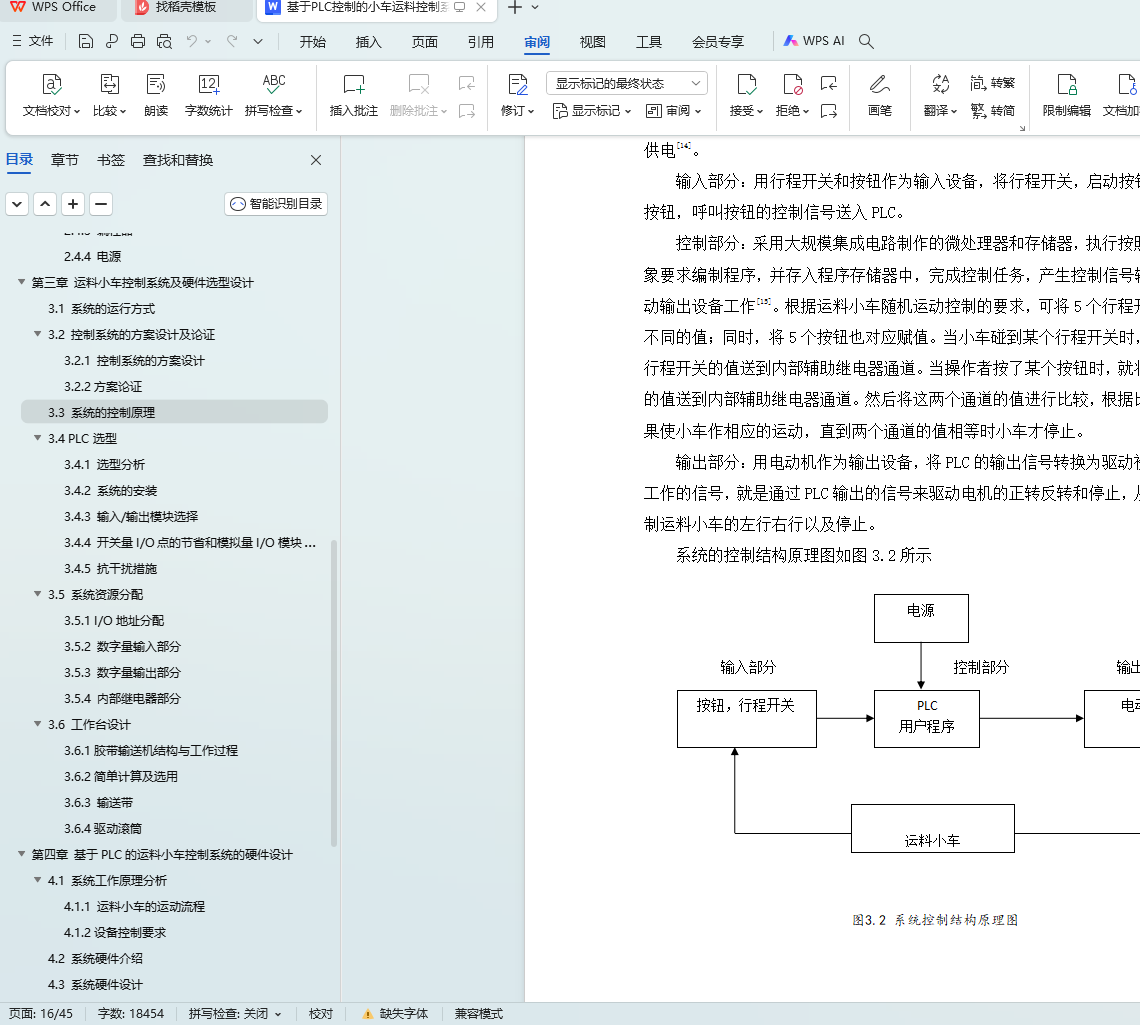Open the 文档校对 proofreading tool
The height and width of the screenshot is (1025, 1140).
pyautogui.click(x=51, y=95)
